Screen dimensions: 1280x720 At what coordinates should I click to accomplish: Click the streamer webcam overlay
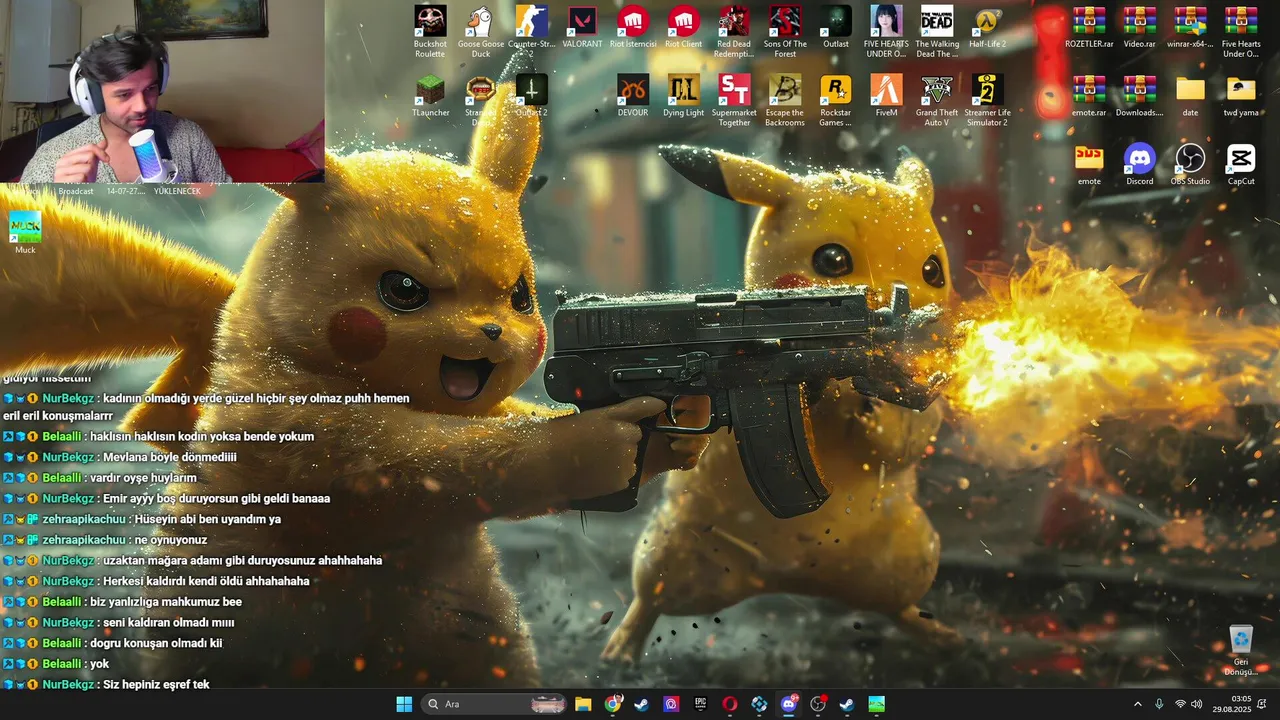point(162,91)
